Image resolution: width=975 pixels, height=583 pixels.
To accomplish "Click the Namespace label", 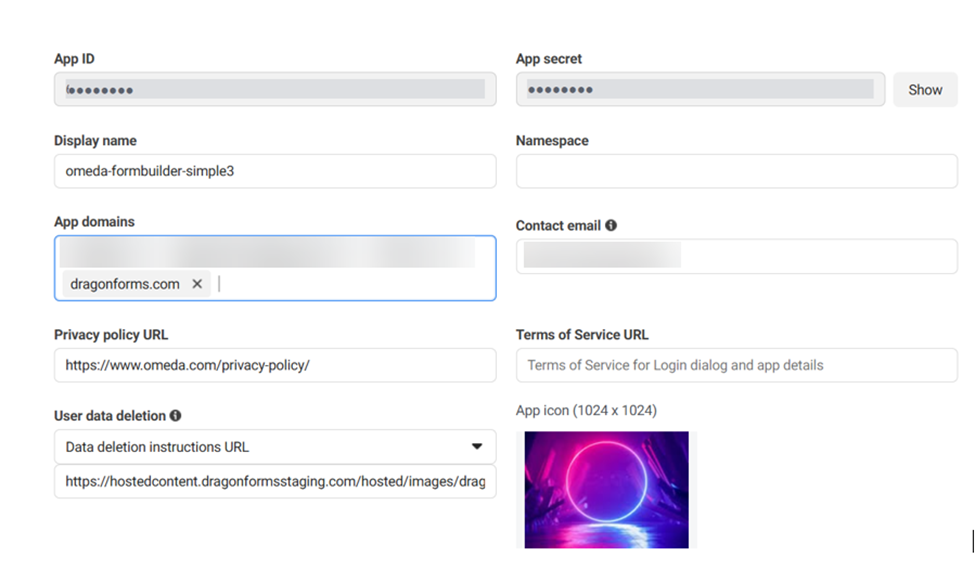I will coord(552,140).
